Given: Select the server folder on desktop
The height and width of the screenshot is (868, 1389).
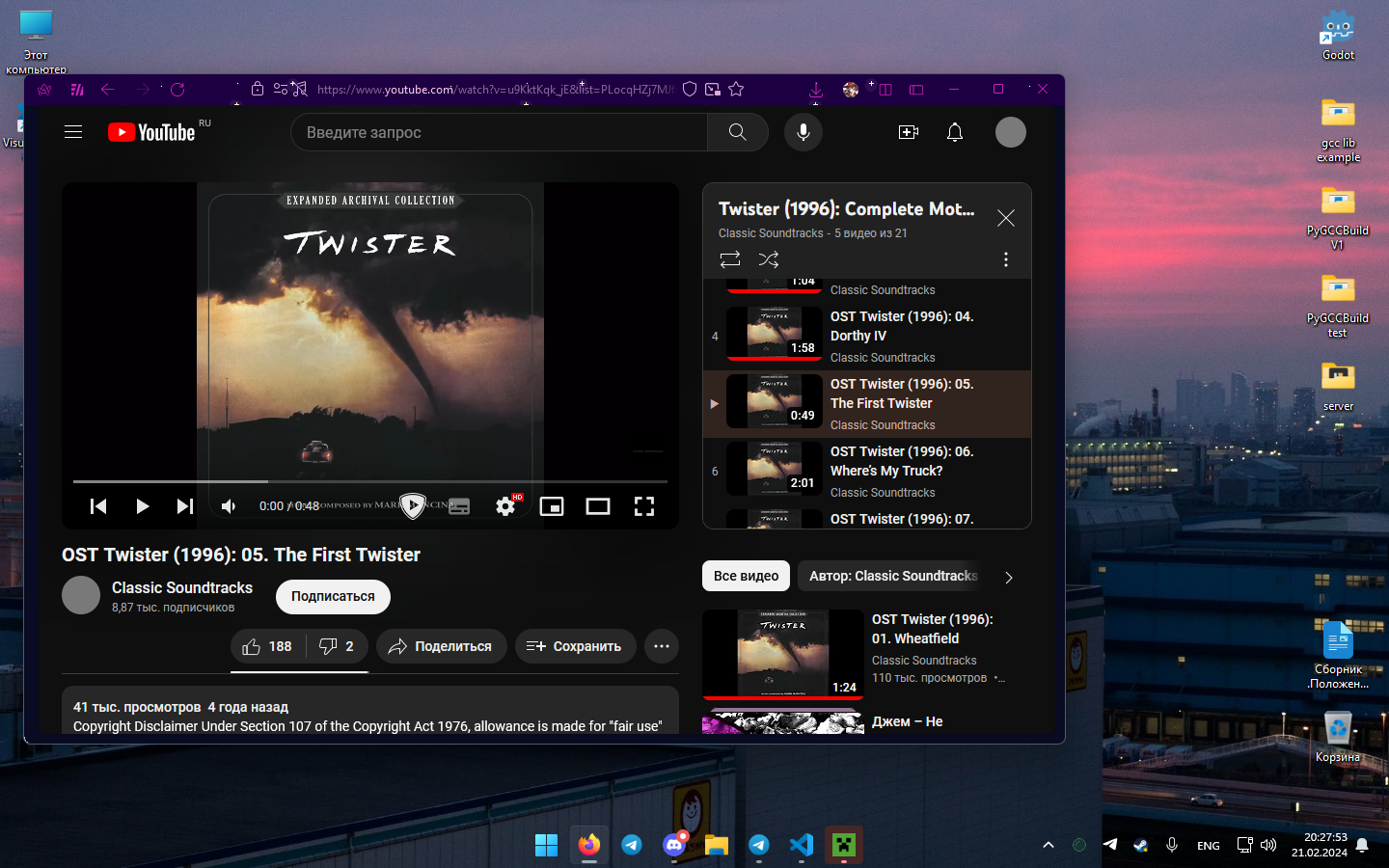Looking at the screenshot, I should click(1338, 386).
